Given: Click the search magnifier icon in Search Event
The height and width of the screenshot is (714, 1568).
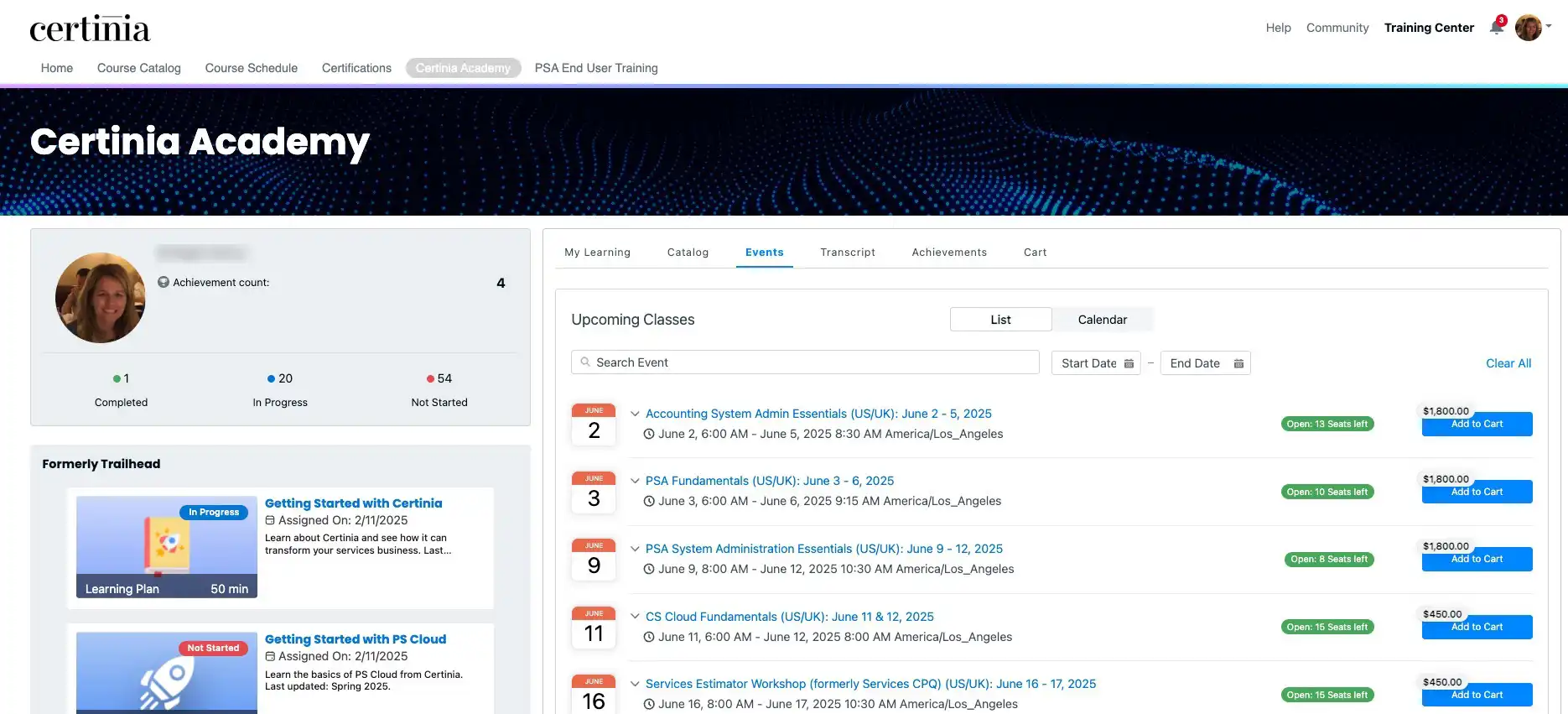Looking at the screenshot, I should [x=585, y=362].
